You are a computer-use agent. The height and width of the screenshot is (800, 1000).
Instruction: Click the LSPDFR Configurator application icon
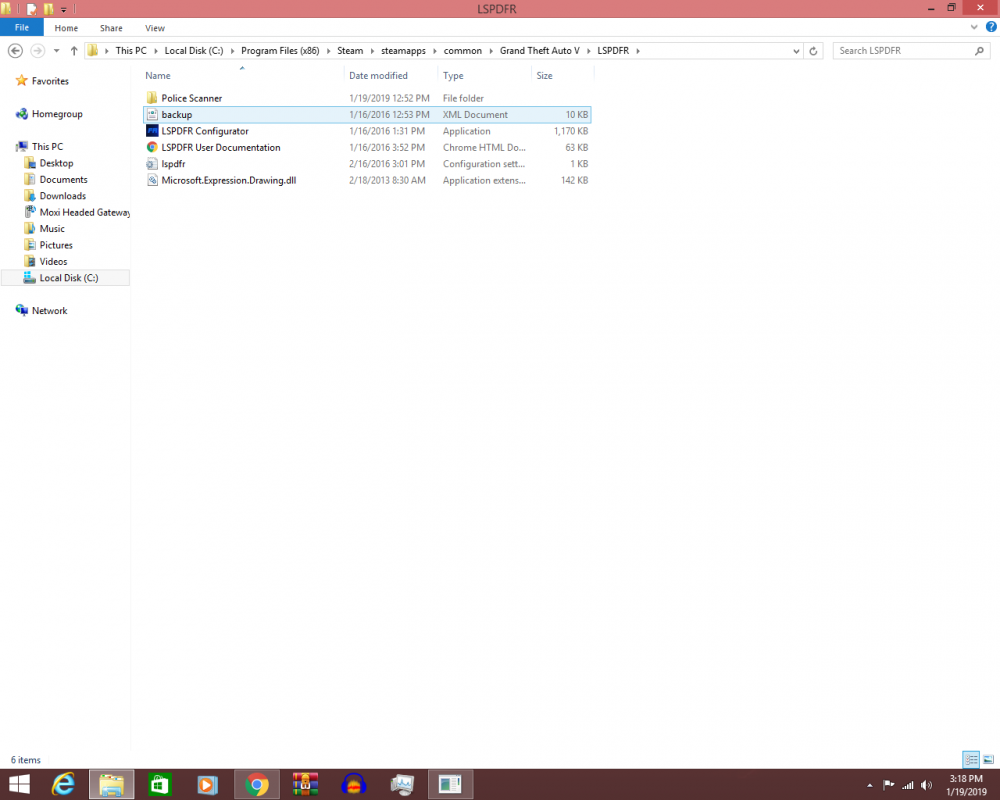coord(152,131)
